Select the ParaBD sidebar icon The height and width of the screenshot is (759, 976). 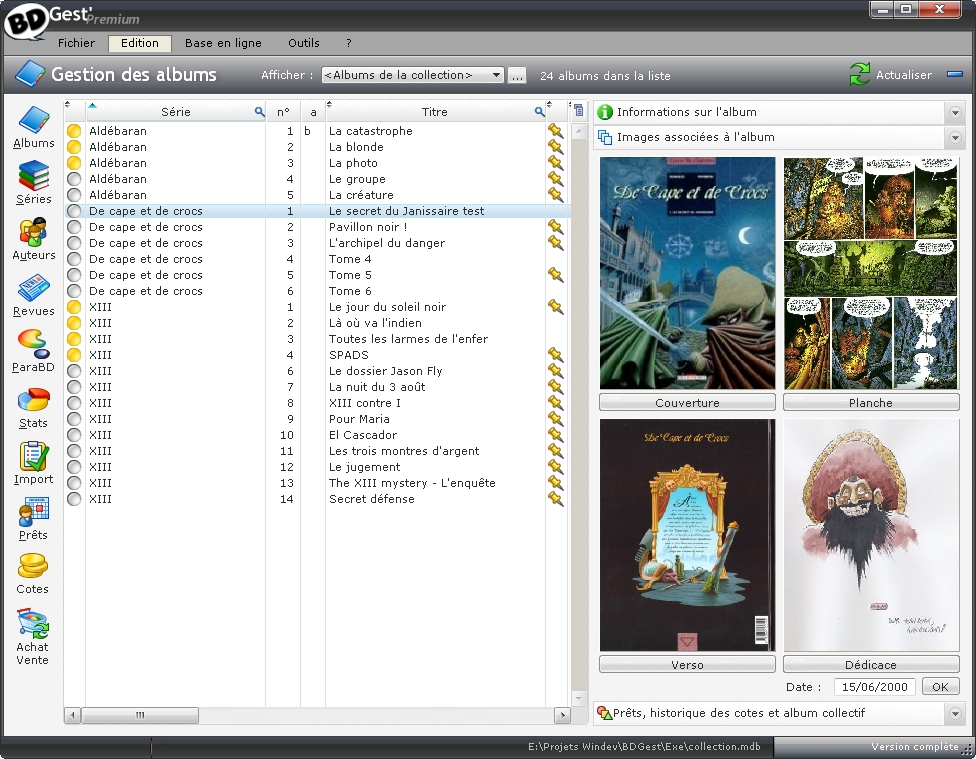[34, 344]
